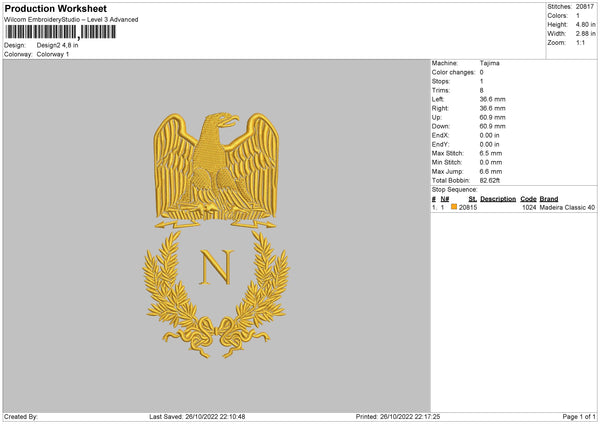Click the 'Page 1 of 1' indicator

click(x=579, y=416)
